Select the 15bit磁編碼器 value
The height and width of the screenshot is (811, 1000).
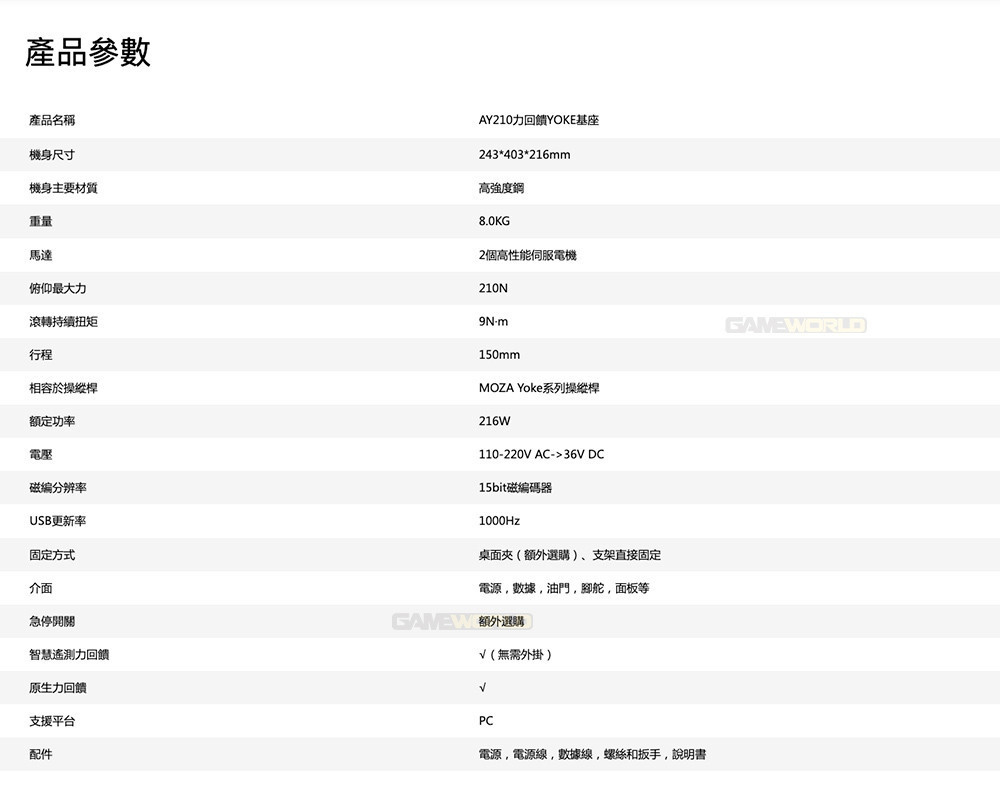515,488
